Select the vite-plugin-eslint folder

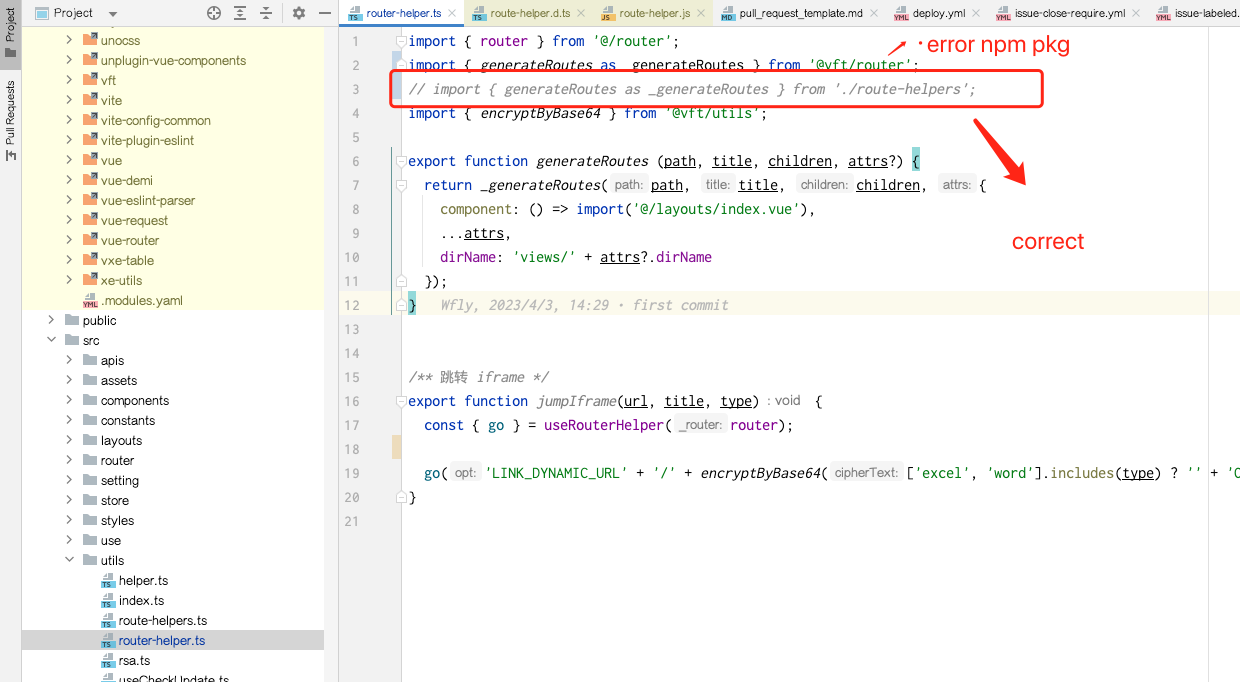click(x=147, y=140)
